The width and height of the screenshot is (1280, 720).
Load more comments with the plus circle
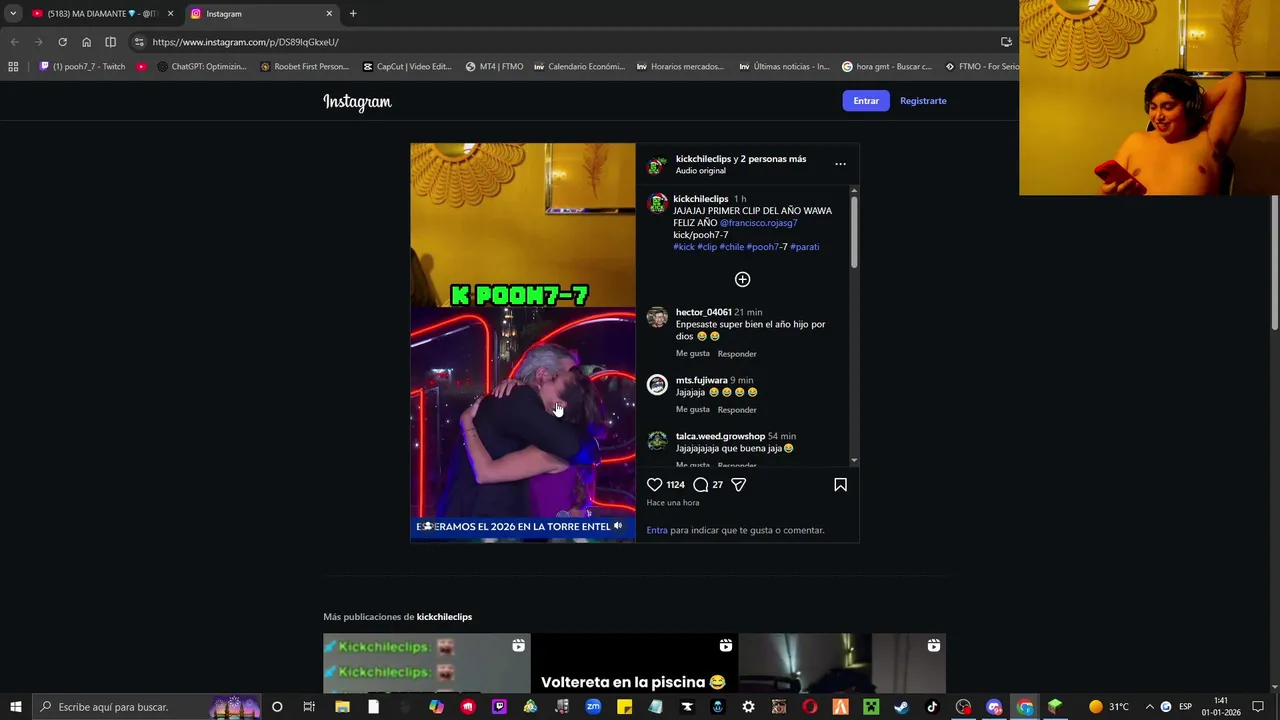[x=742, y=279]
